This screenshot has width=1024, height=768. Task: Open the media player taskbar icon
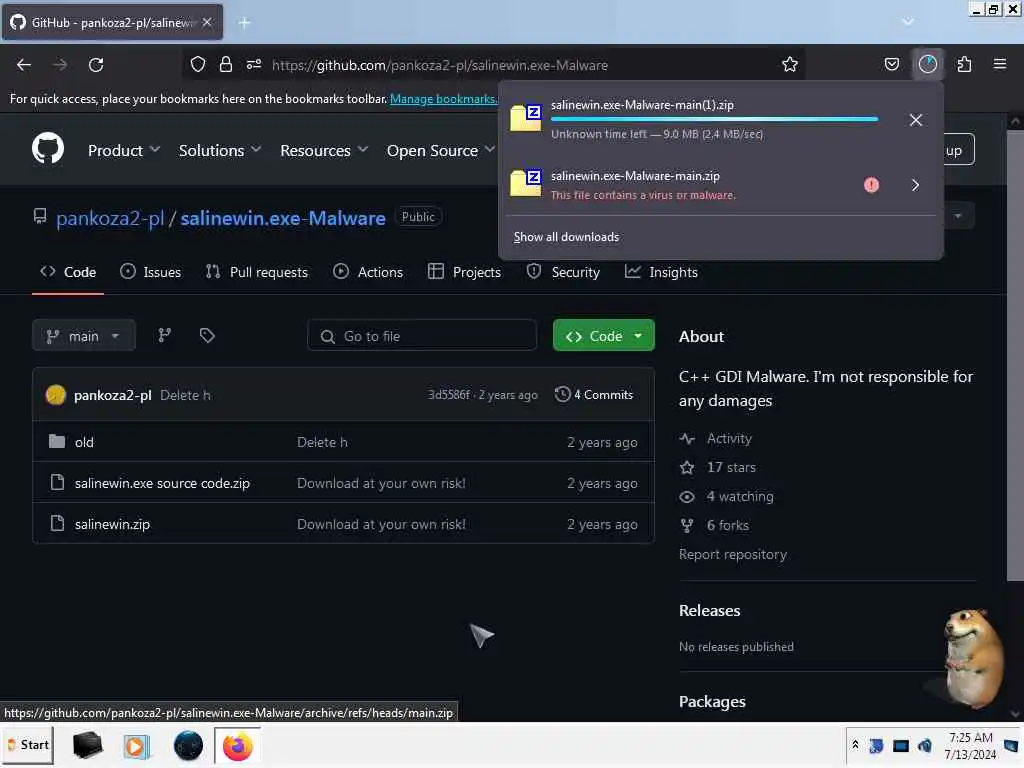click(136, 746)
